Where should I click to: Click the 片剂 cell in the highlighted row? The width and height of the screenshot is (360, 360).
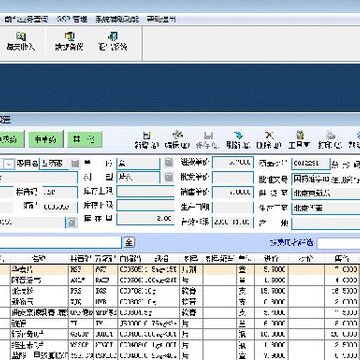(191, 269)
